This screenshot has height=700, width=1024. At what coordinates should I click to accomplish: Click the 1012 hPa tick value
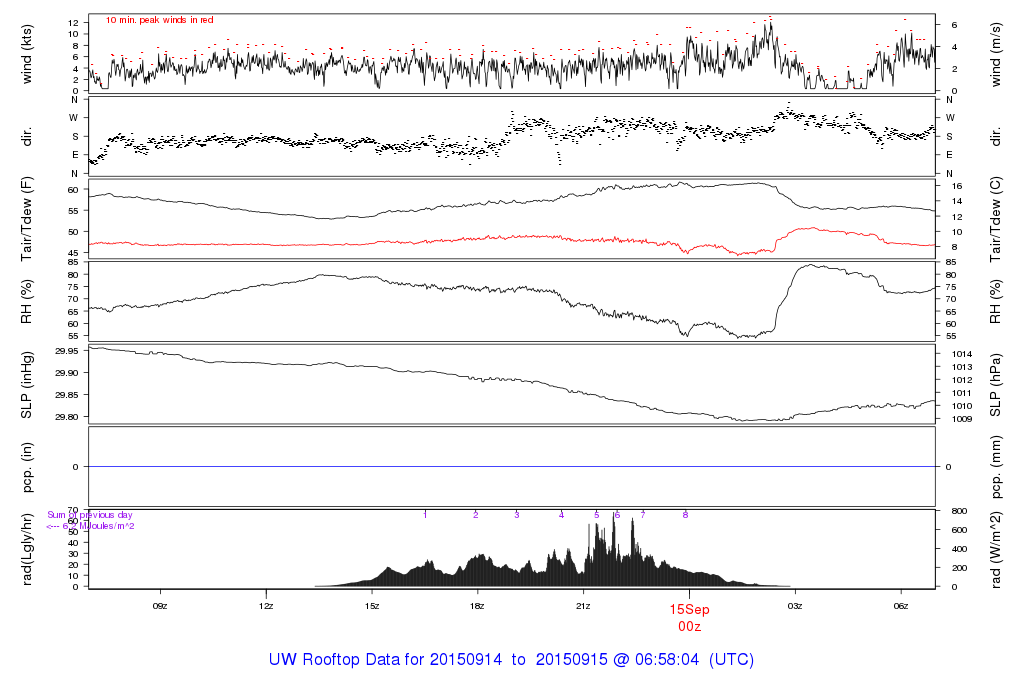click(961, 380)
